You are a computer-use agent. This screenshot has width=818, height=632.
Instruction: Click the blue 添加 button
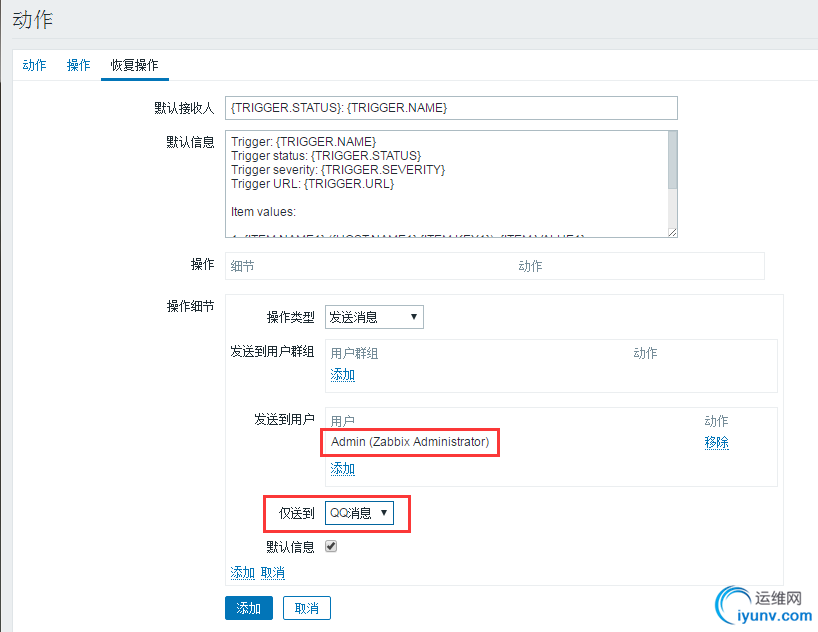(x=249, y=608)
